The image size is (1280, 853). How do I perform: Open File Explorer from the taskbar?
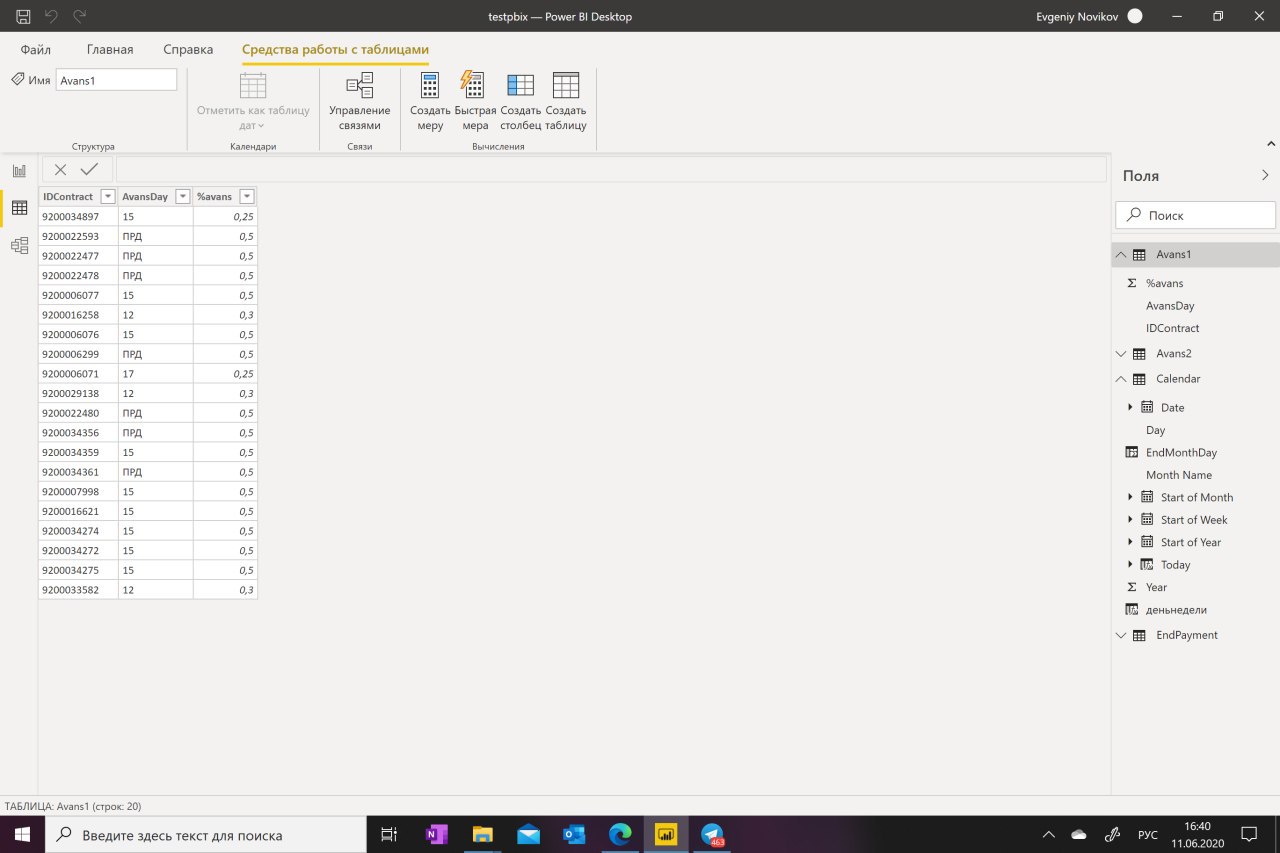pyautogui.click(x=483, y=834)
